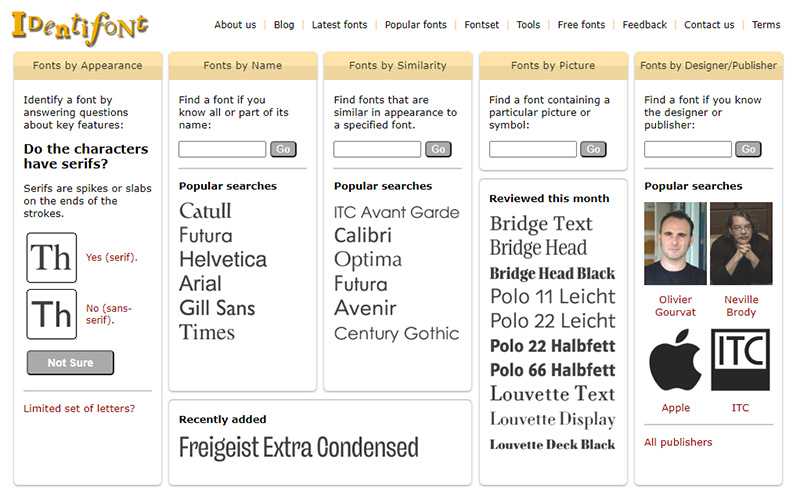Open the All publishers link
The image size is (800, 499).
point(678,442)
